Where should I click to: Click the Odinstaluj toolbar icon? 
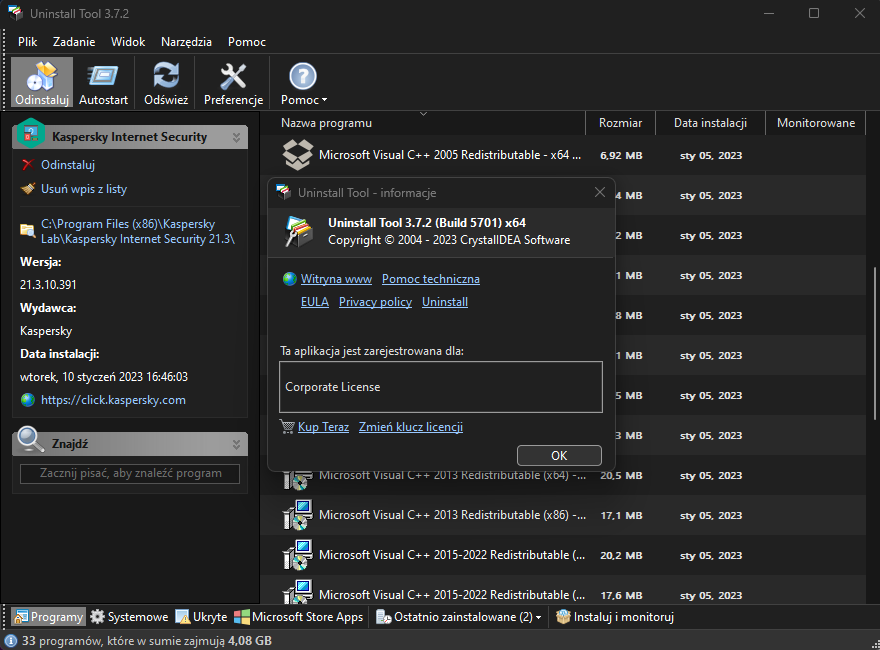click(42, 76)
